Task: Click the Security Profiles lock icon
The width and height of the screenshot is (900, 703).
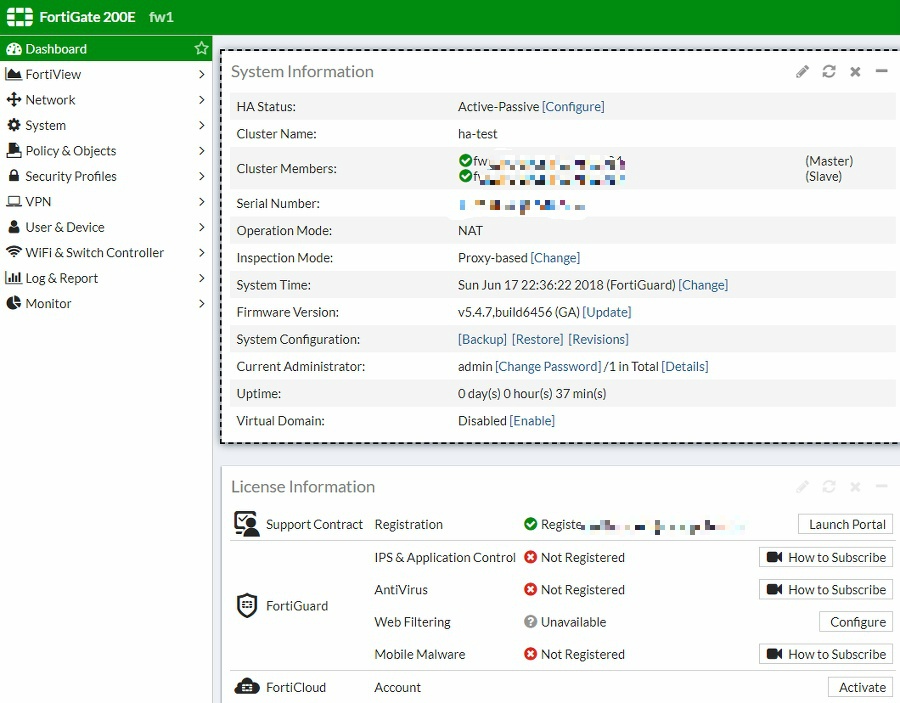Action: [x=14, y=176]
